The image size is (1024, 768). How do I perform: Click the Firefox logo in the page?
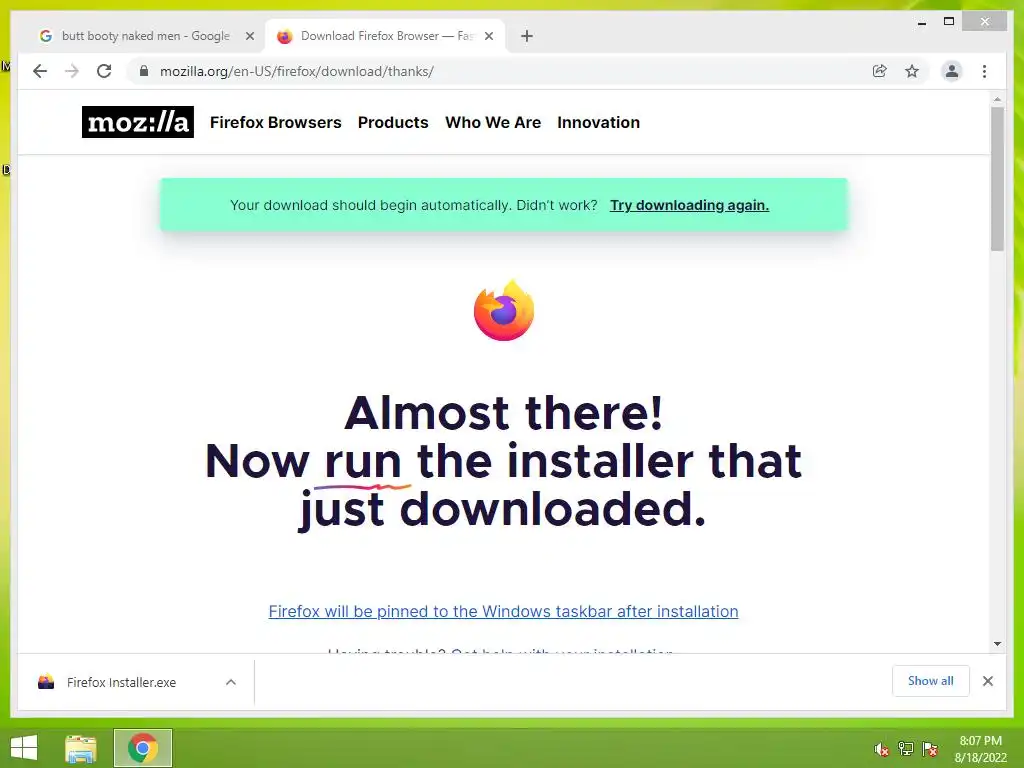click(x=504, y=311)
